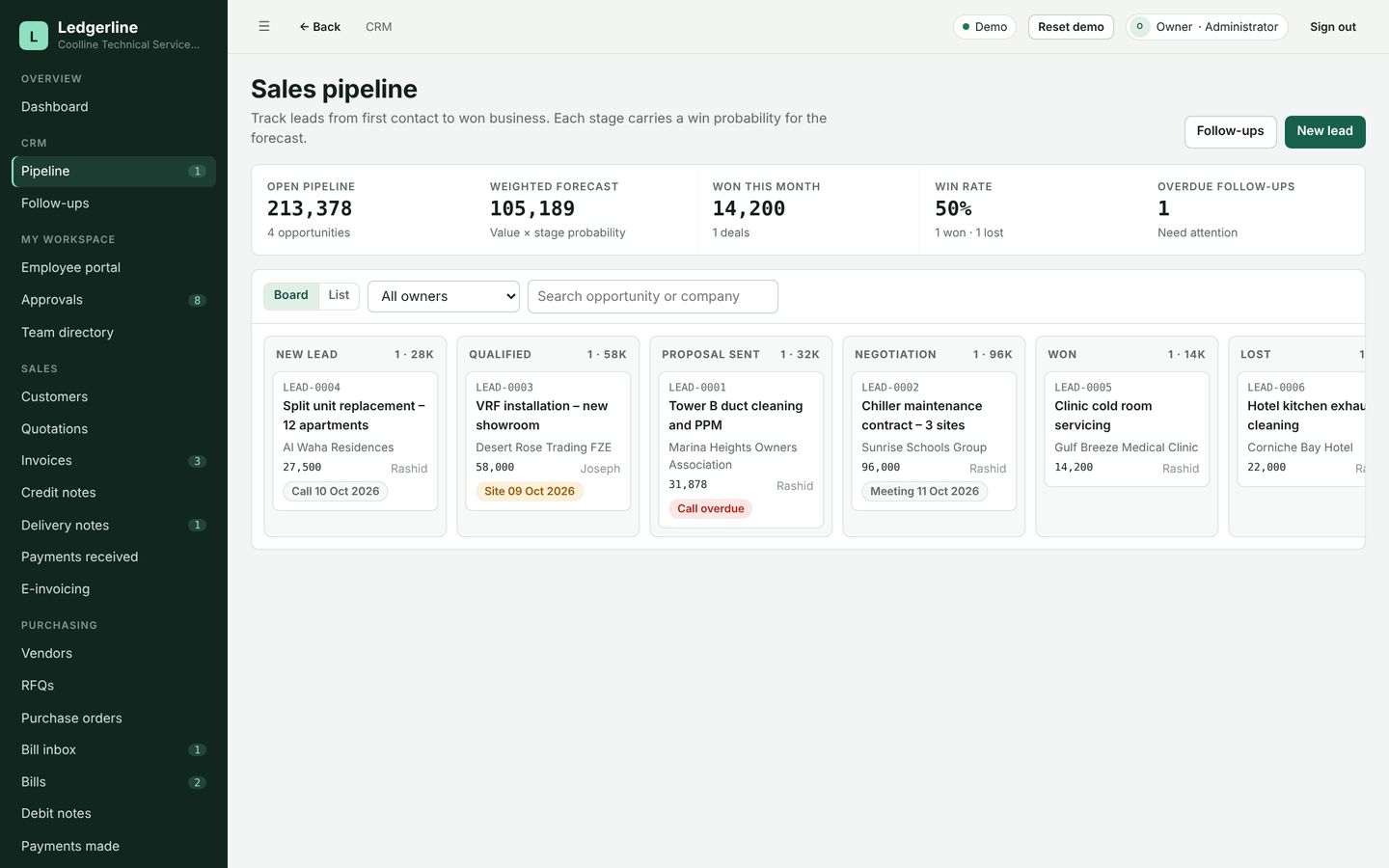Open Credit notes in the sidebar

click(x=114, y=493)
